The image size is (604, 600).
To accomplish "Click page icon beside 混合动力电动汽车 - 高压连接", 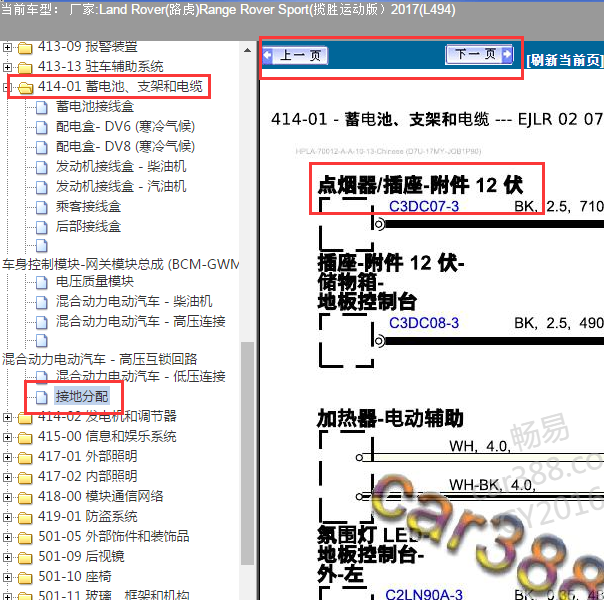I will point(42,323).
